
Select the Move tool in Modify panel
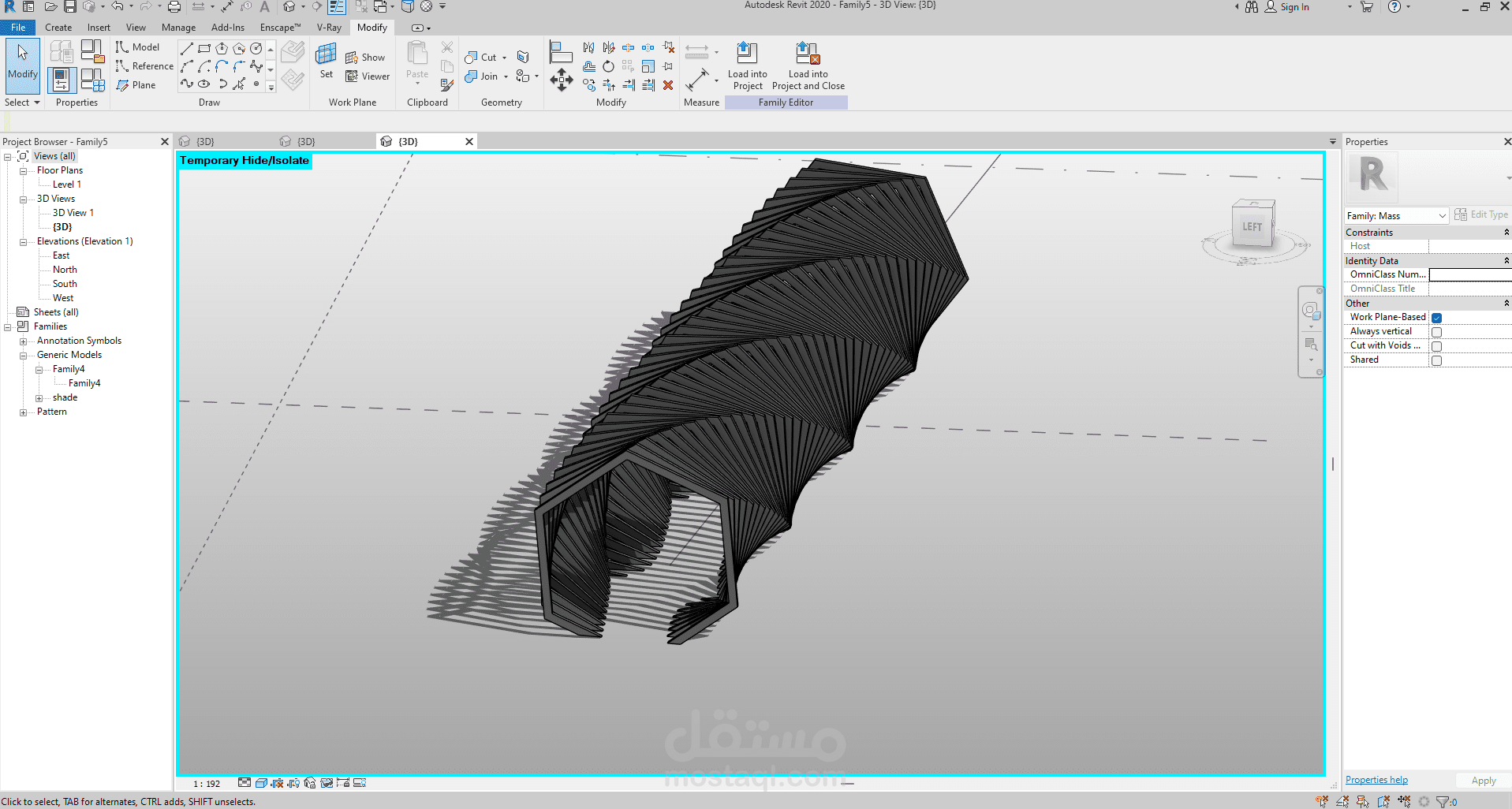(561, 80)
